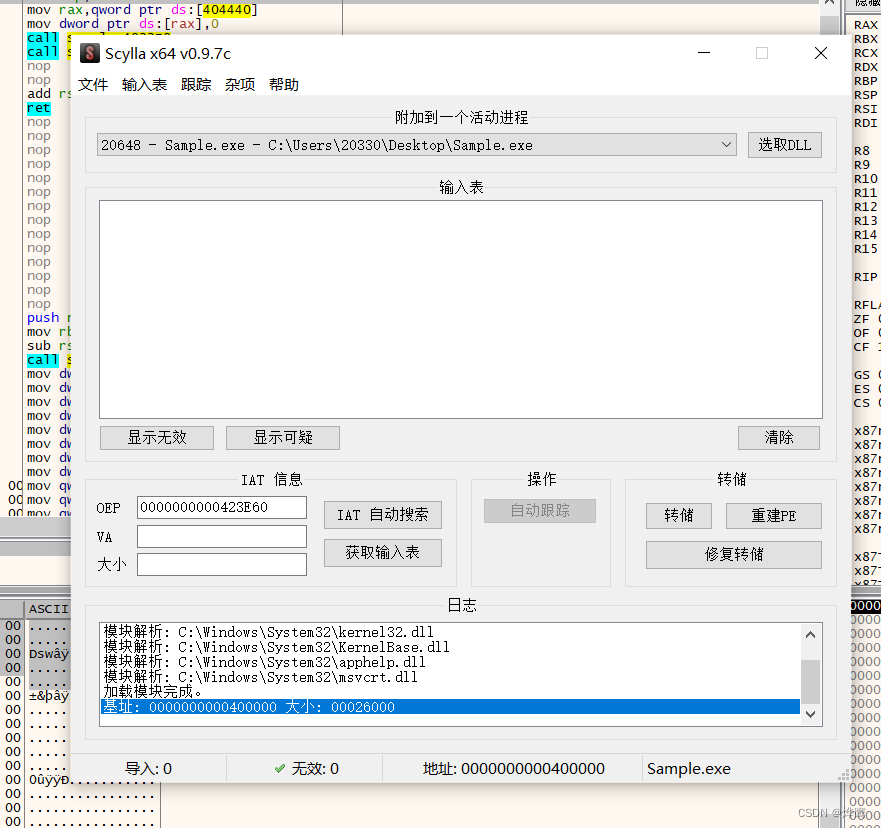Click Sample.exe in the status bar
Viewport: 881px width, 828px height.
point(689,768)
